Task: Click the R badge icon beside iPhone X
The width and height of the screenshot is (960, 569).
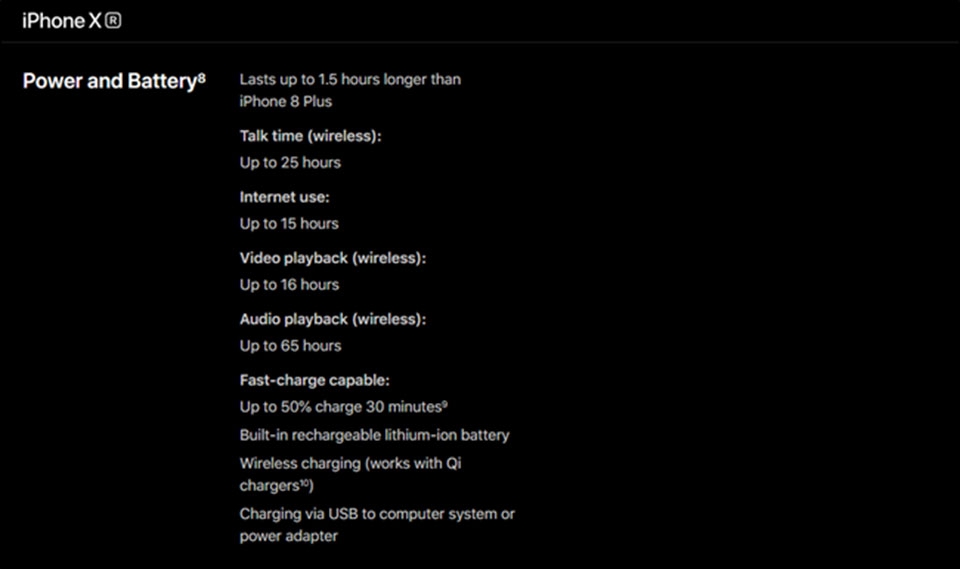Action: (x=113, y=21)
